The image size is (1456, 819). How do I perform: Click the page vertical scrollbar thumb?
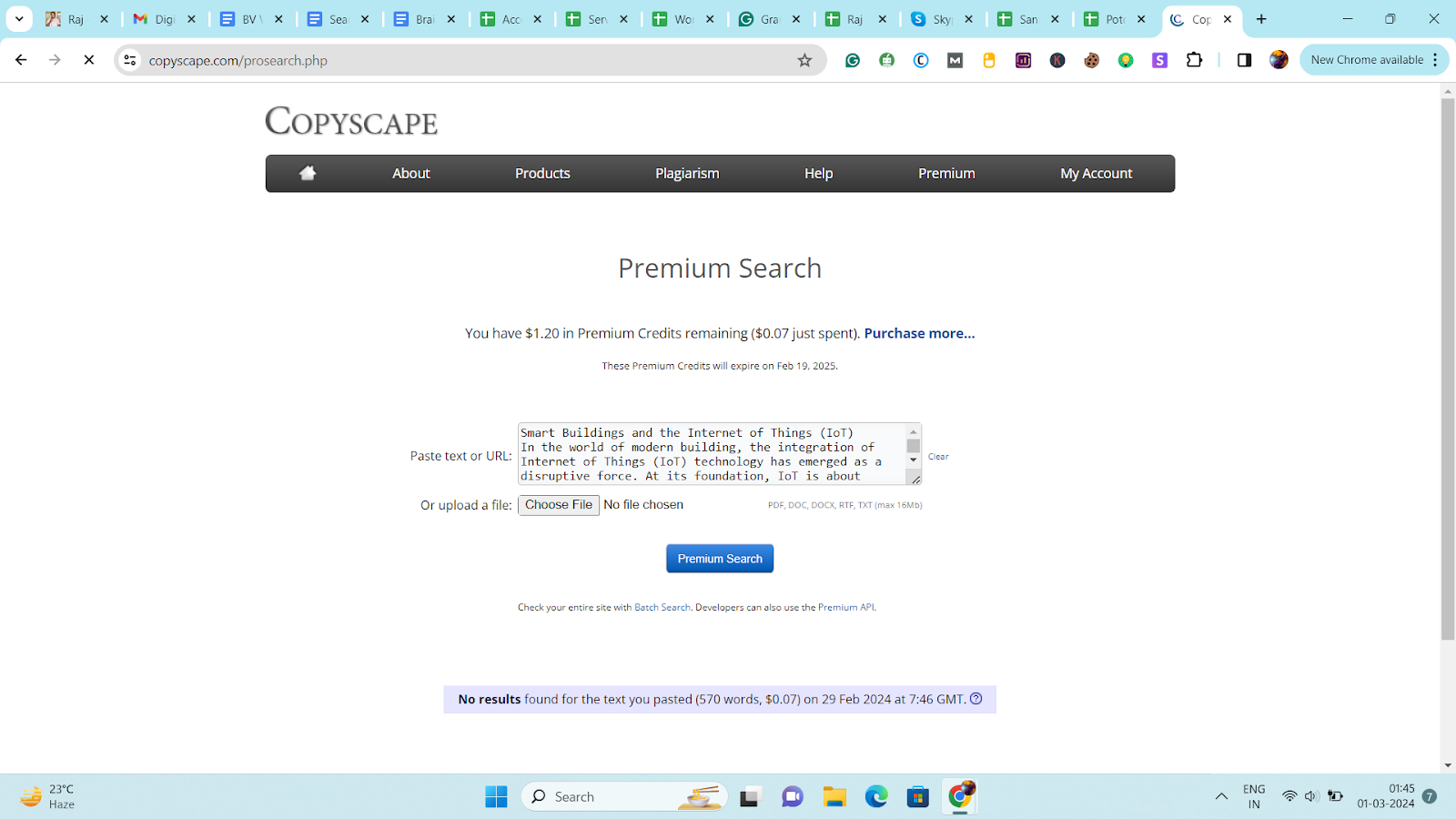click(x=1448, y=369)
